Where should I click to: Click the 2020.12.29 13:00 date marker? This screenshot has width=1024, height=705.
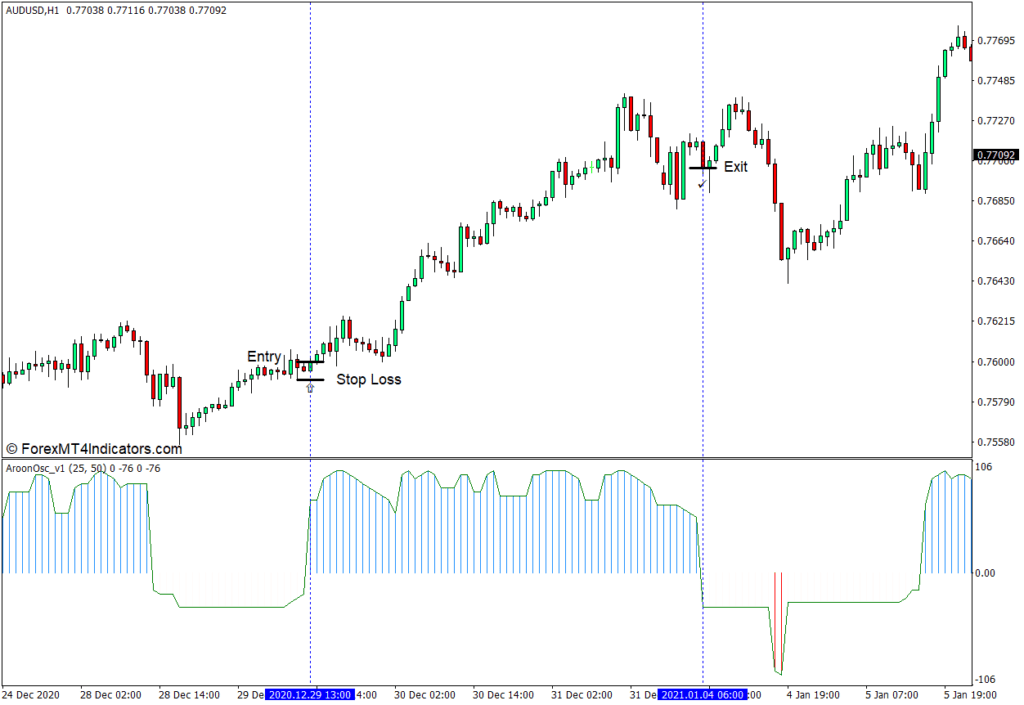[310, 694]
